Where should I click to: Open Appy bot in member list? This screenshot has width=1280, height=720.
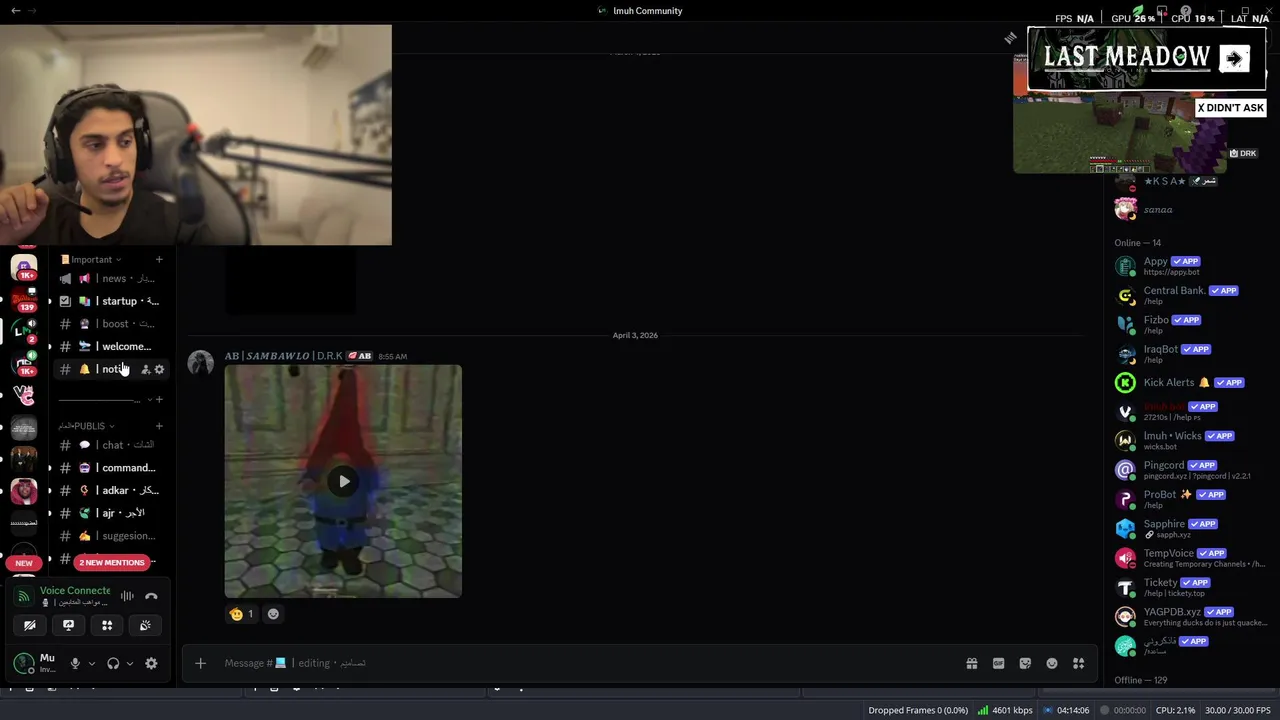[x=1190, y=266]
